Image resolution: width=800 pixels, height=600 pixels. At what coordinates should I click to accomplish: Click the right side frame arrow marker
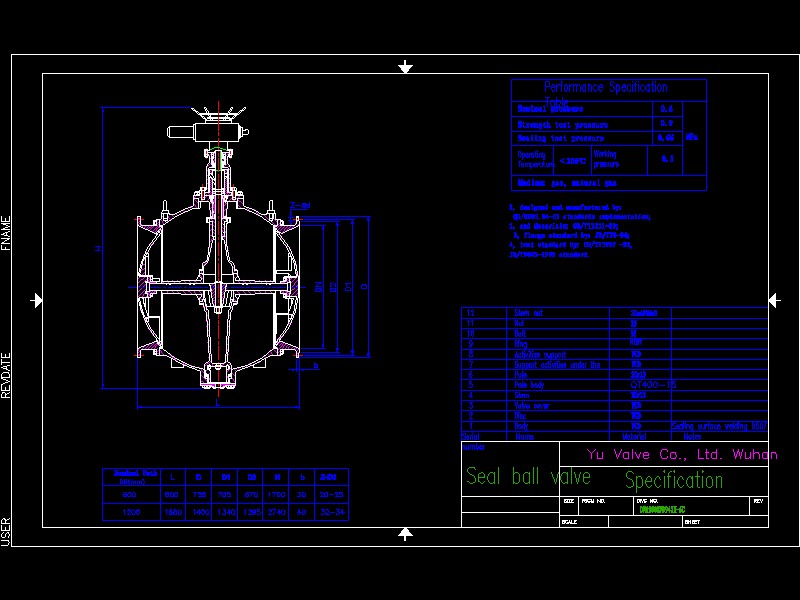(x=774, y=300)
